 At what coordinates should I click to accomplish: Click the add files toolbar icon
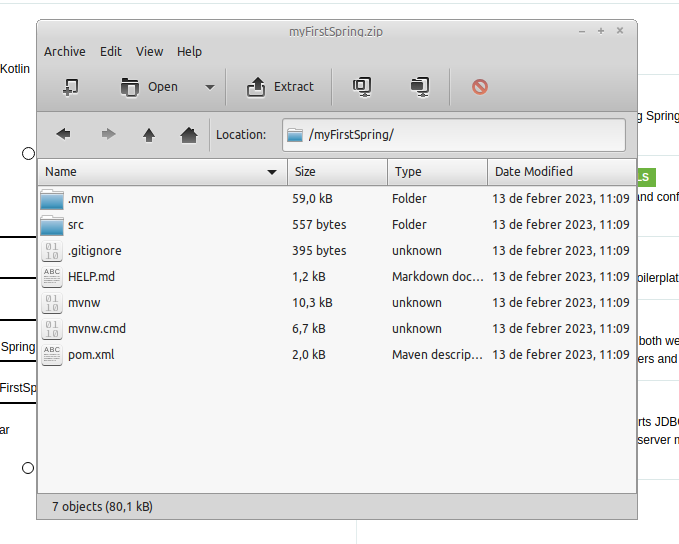point(362,87)
